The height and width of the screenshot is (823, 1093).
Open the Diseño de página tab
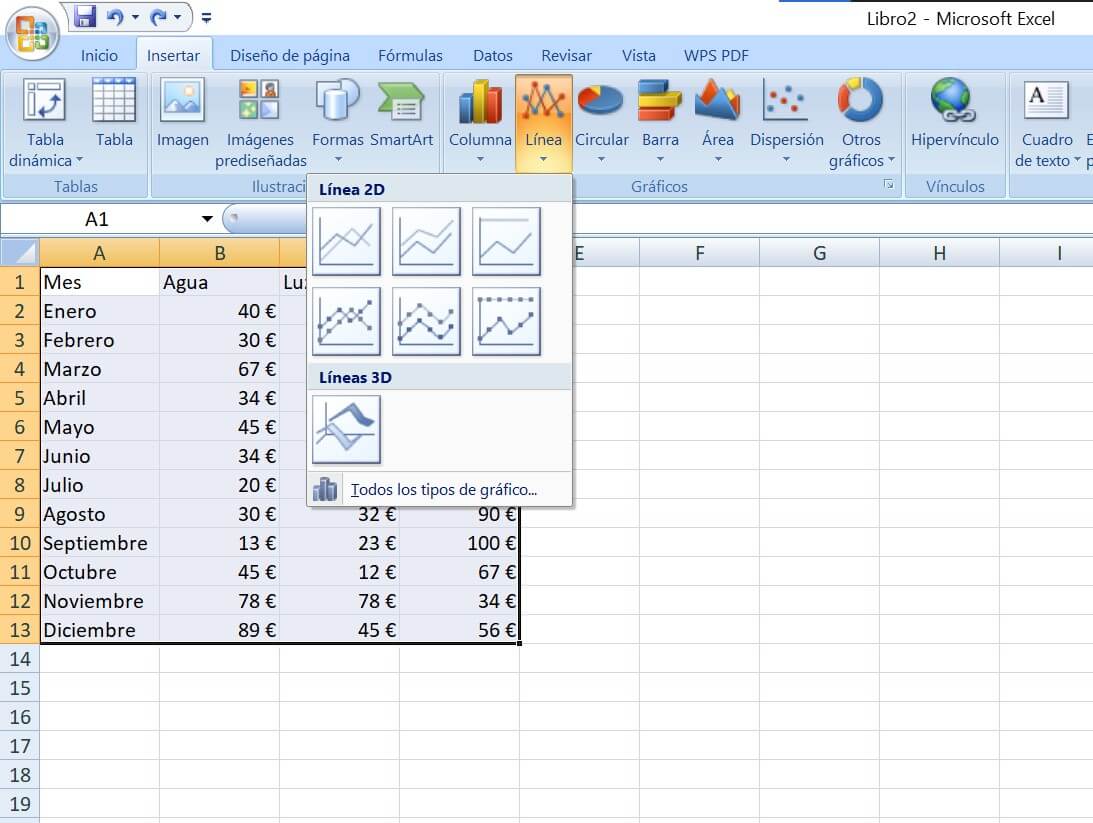(x=290, y=56)
